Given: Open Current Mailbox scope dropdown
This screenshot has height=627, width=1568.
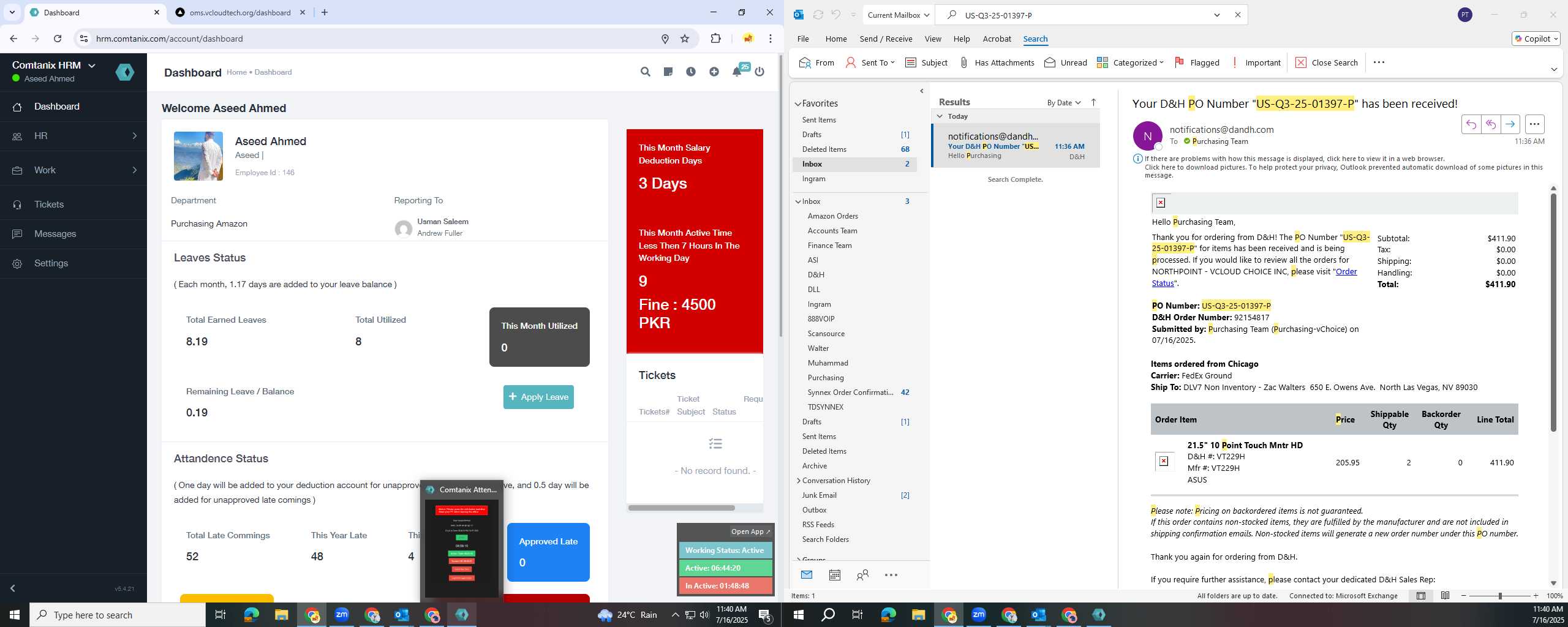Looking at the screenshot, I should click(x=898, y=15).
